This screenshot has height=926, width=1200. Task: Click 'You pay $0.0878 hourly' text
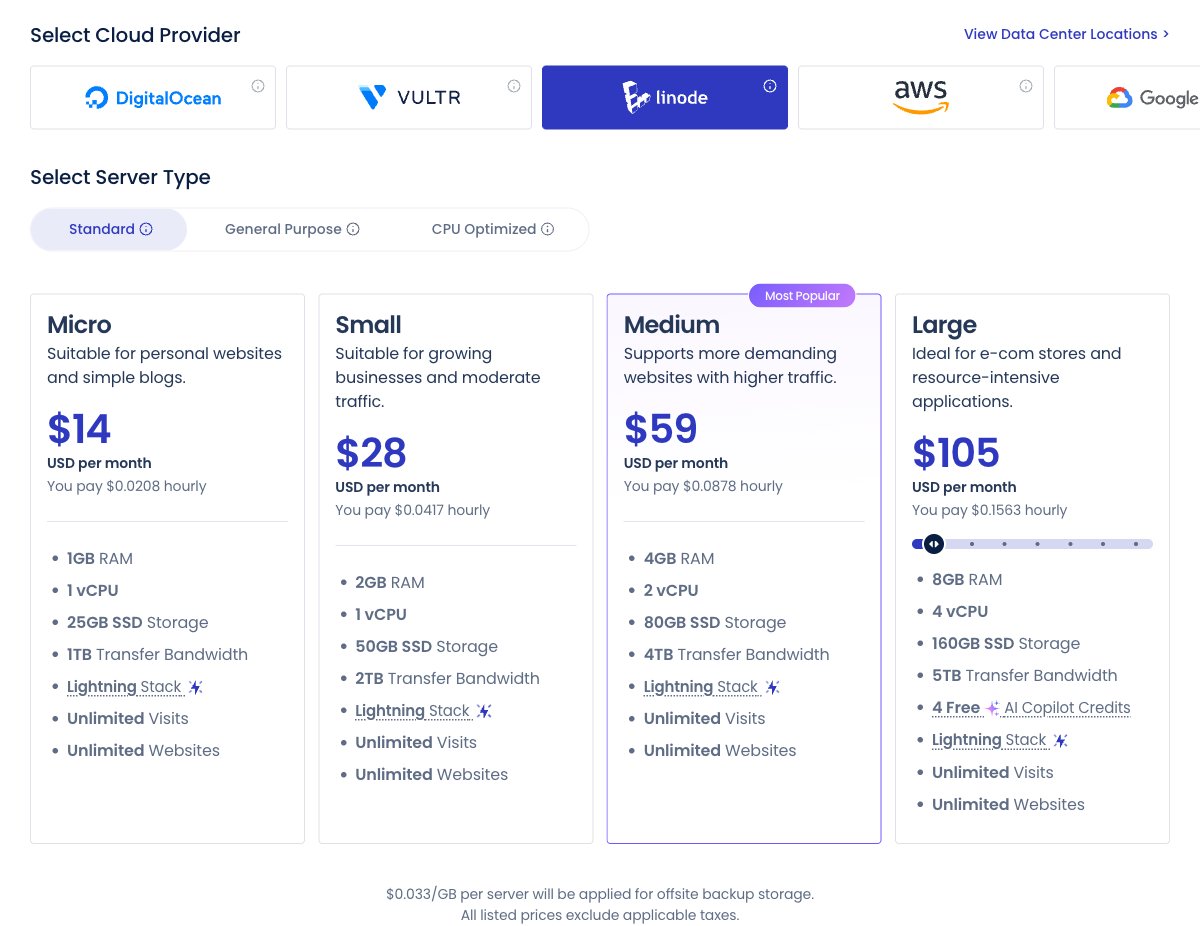pos(703,486)
